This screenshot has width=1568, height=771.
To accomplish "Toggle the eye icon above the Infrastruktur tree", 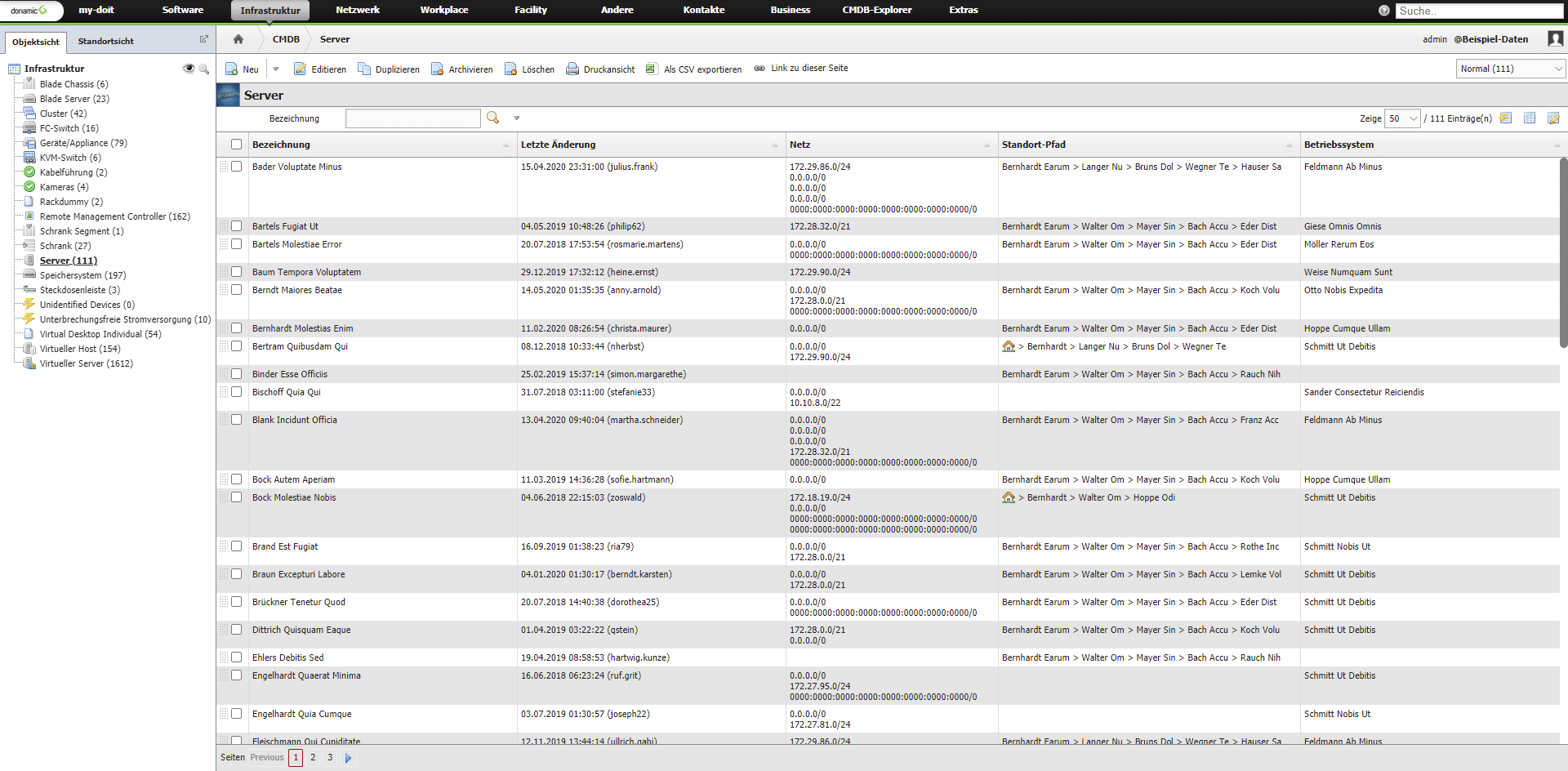I will click(x=189, y=69).
